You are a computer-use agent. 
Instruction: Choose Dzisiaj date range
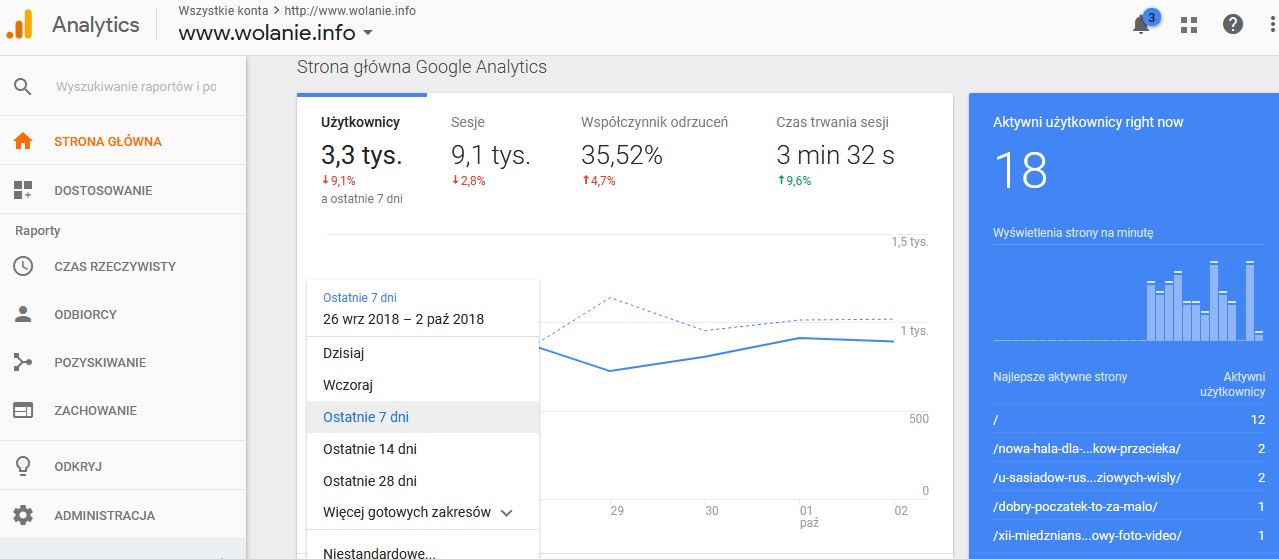point(423,353)
